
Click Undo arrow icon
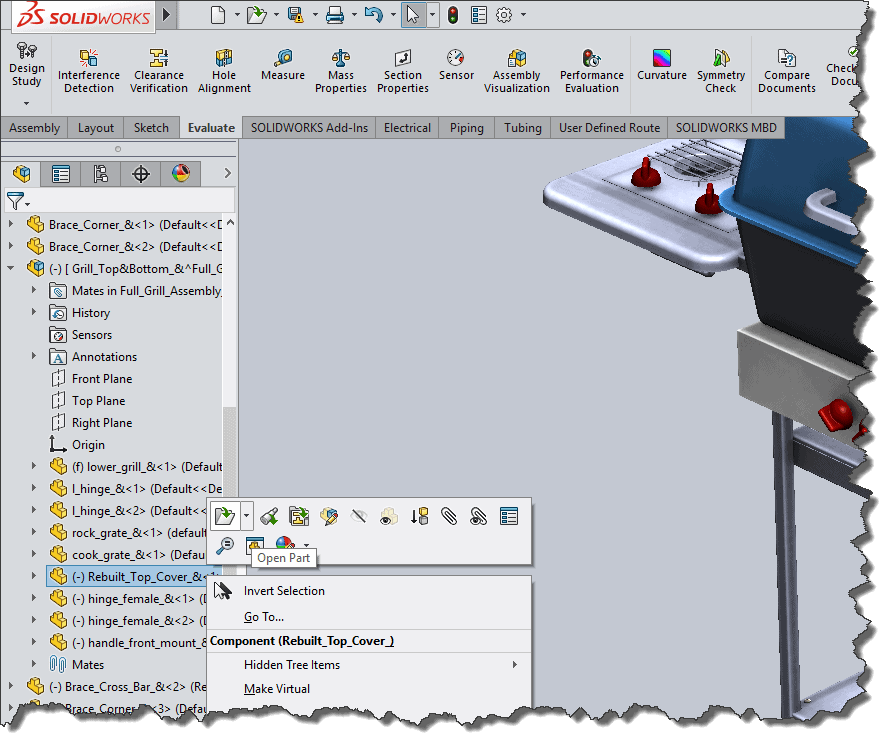coord(373,15)
